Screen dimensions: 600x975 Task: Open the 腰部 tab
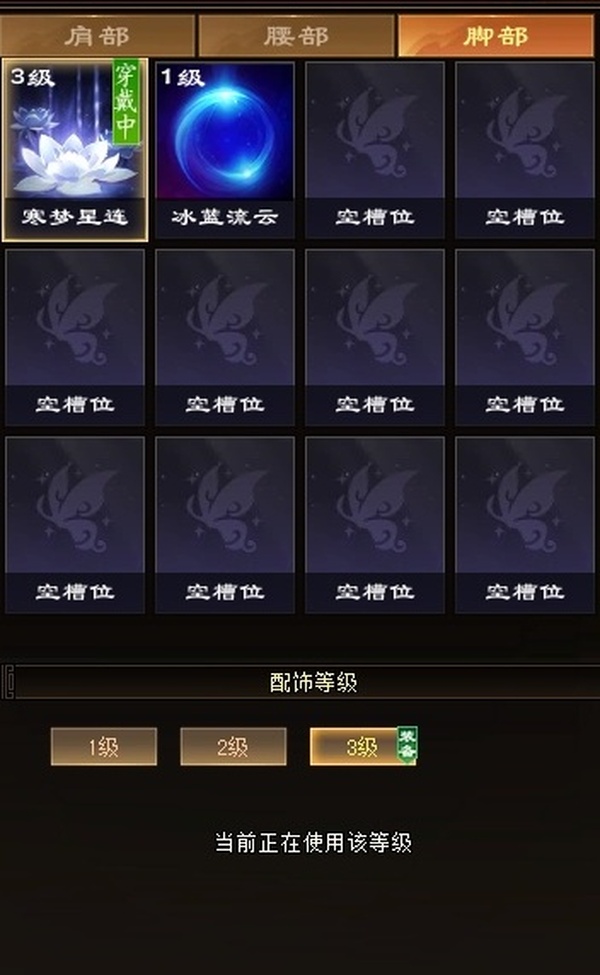pos(296,36)
